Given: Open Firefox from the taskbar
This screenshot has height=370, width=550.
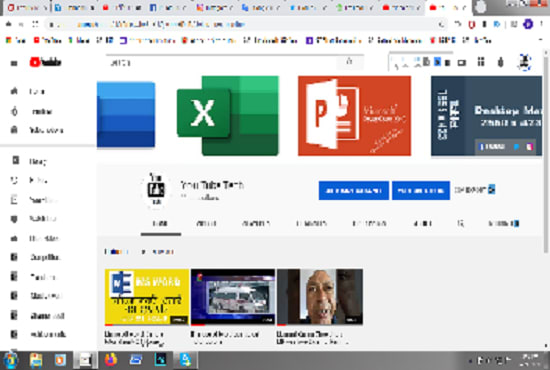Looking at the screenshot, I should [110, 360].
